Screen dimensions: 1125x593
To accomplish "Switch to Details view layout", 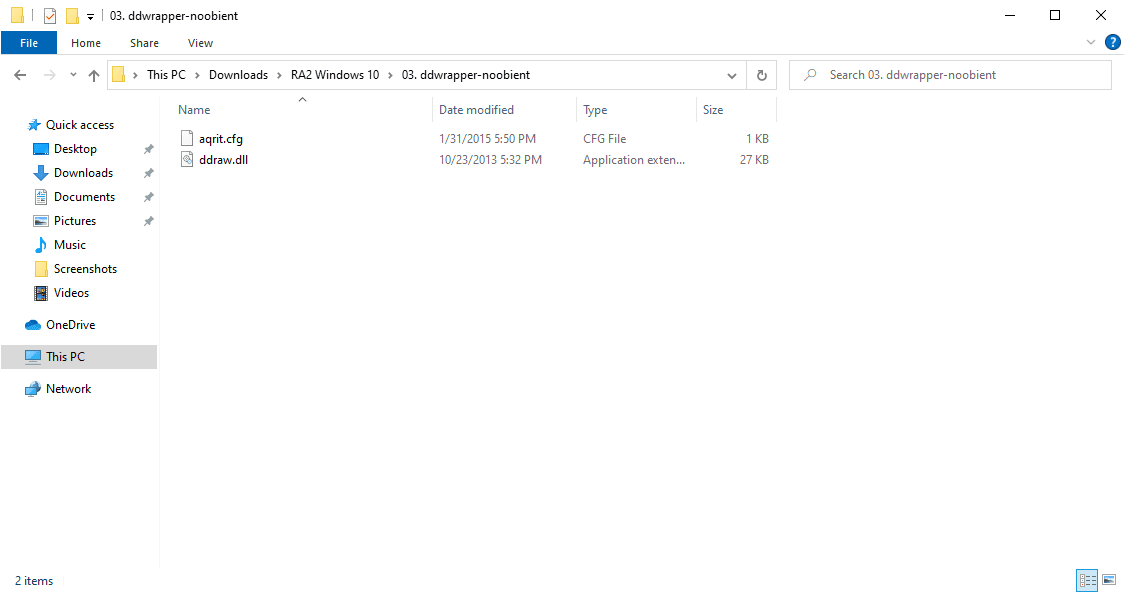I will pos(1087,580).
